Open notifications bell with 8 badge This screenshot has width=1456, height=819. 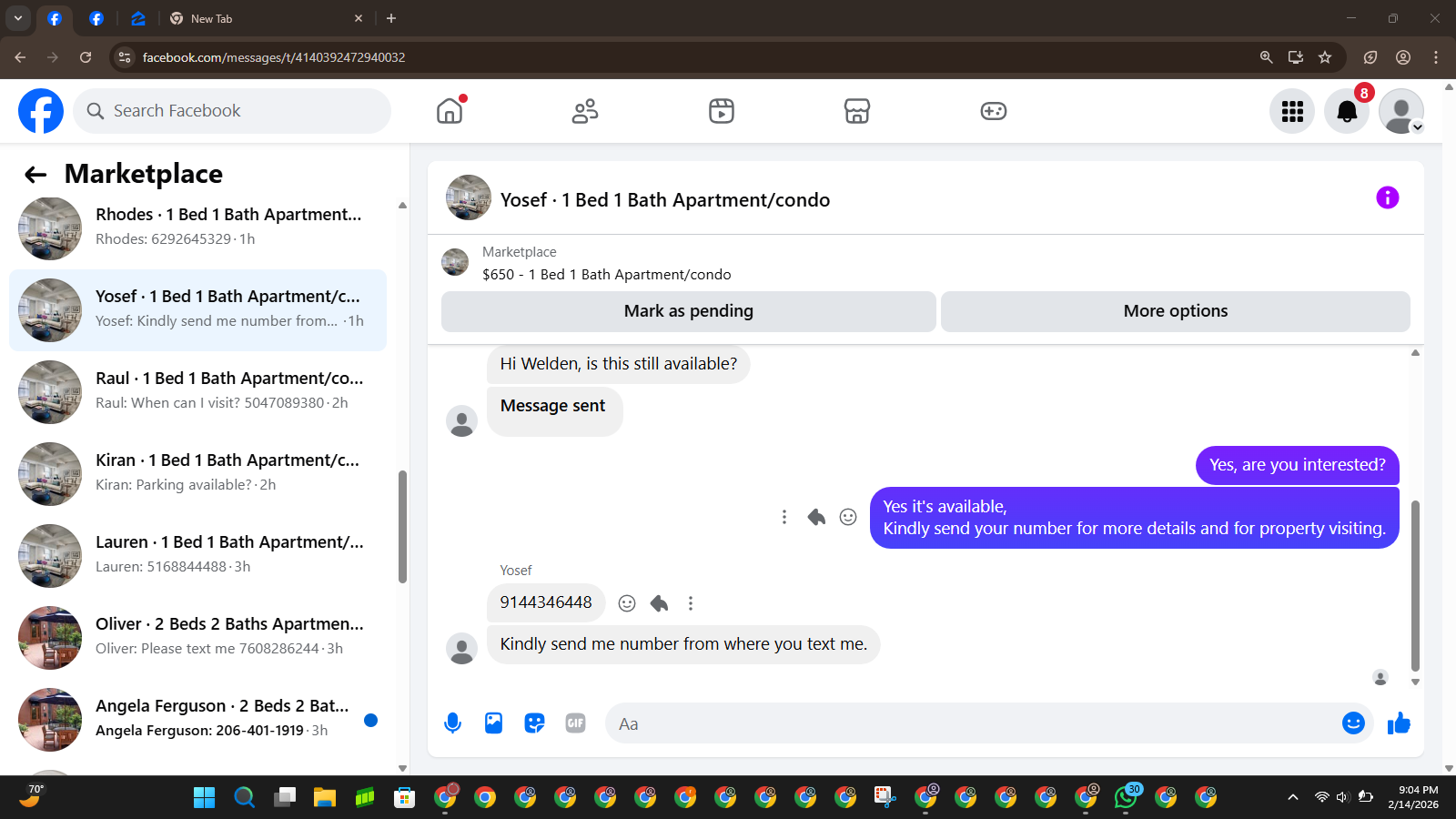[1347, 111]
